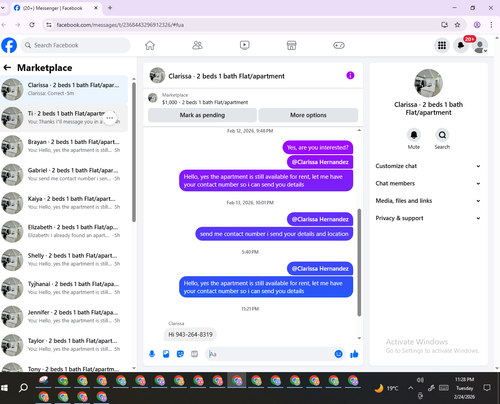Choose a GIF icon in composer
The width and height of the screenshot is (500, 404).
pyautogui.click(x=195, y=354)
